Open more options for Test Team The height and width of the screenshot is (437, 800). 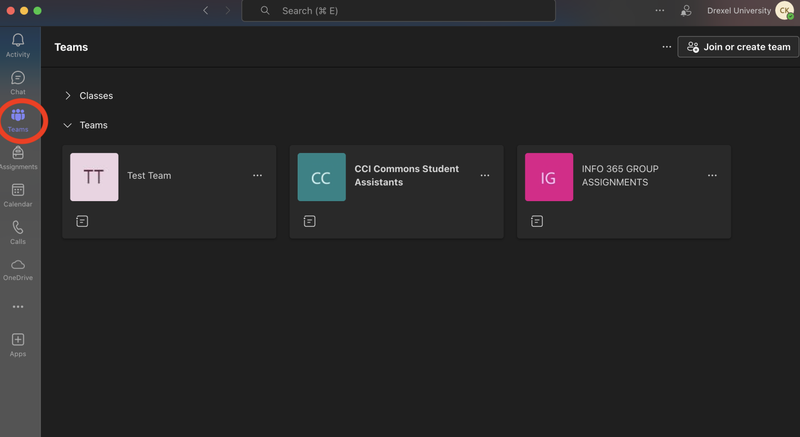pos(257,176)
